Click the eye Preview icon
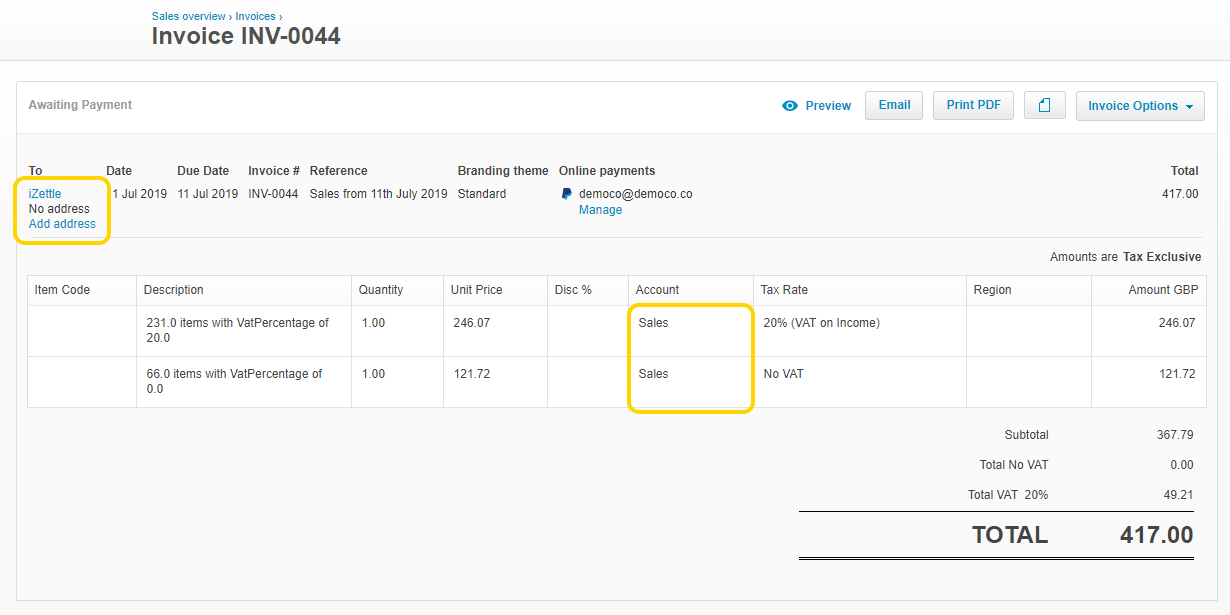 pos(790,106)
